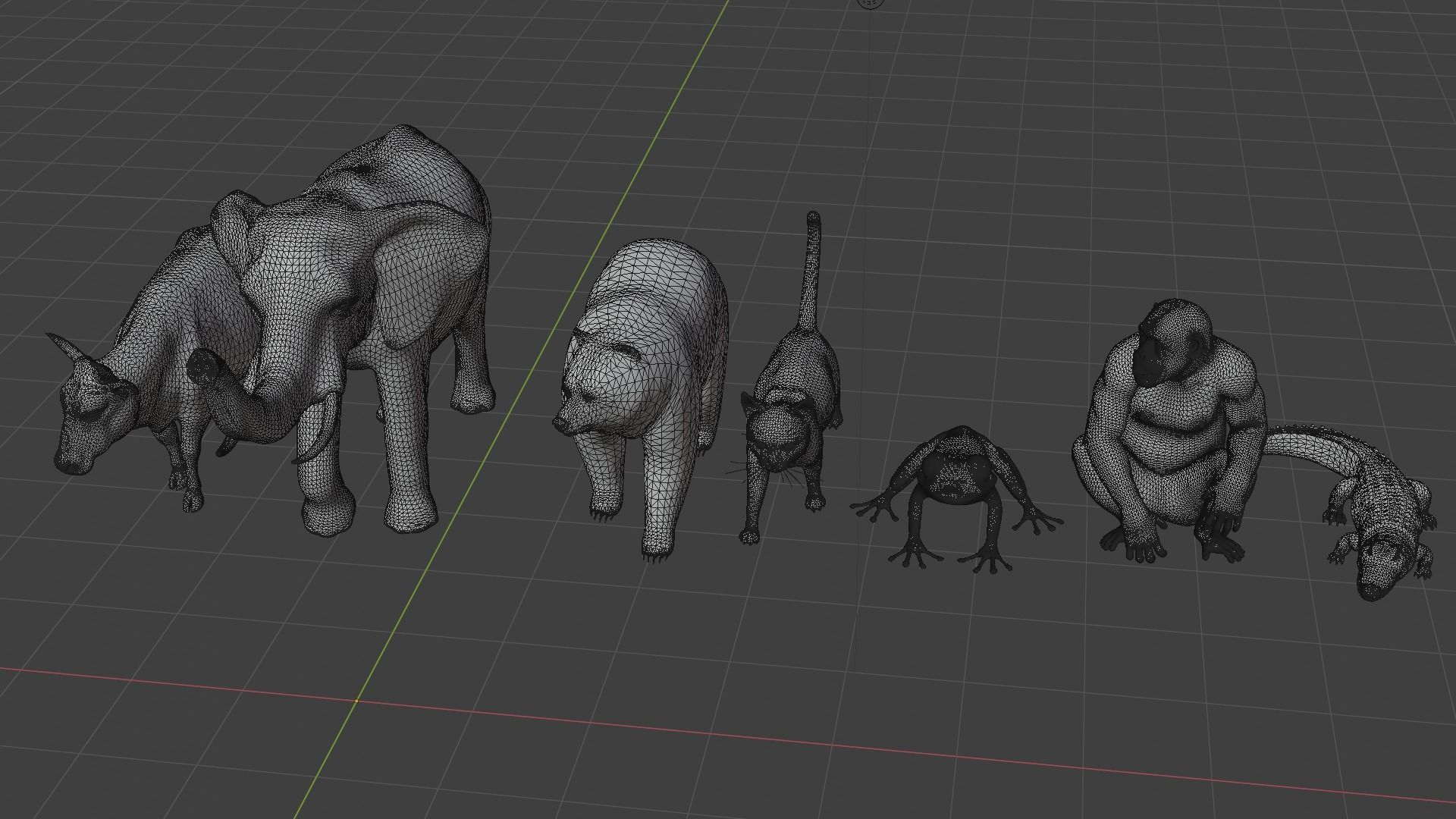Click the elephant's raised trunk tip
The height and width of the screenshot is (819, 1456).
[203, 368]
